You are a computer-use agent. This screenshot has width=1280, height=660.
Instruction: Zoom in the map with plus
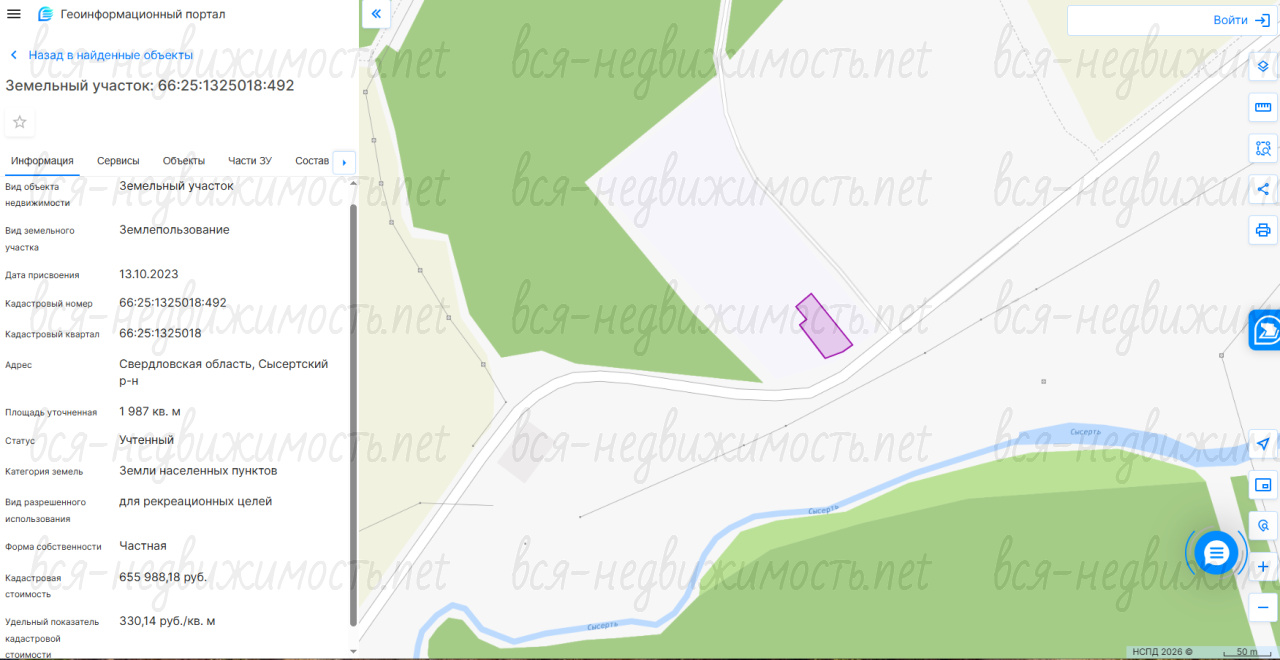click(x=1263, y=567)
